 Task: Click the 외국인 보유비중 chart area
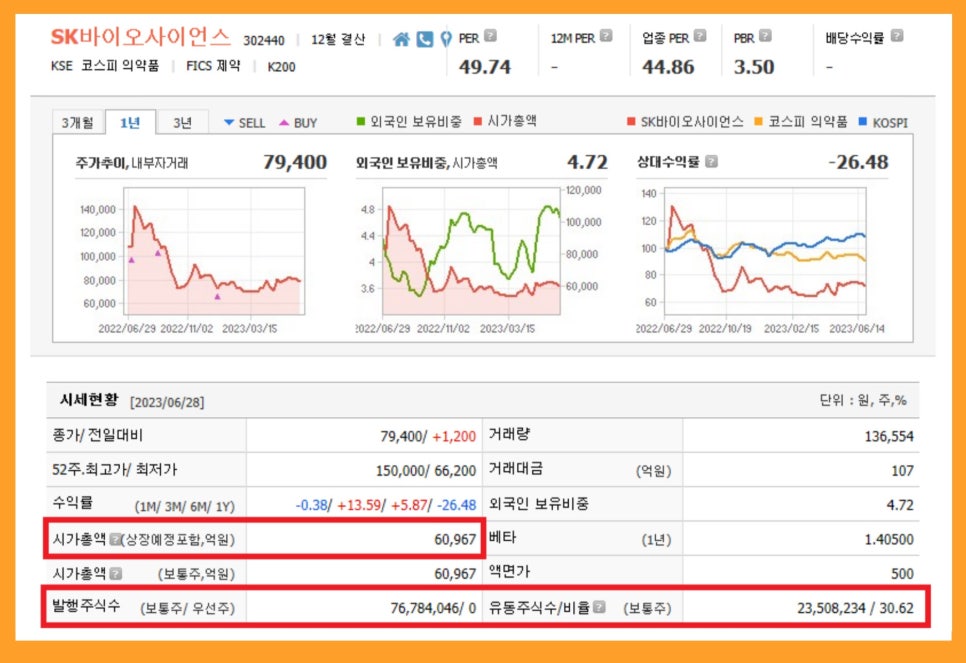pyautogui.click(x=471, y=251)
